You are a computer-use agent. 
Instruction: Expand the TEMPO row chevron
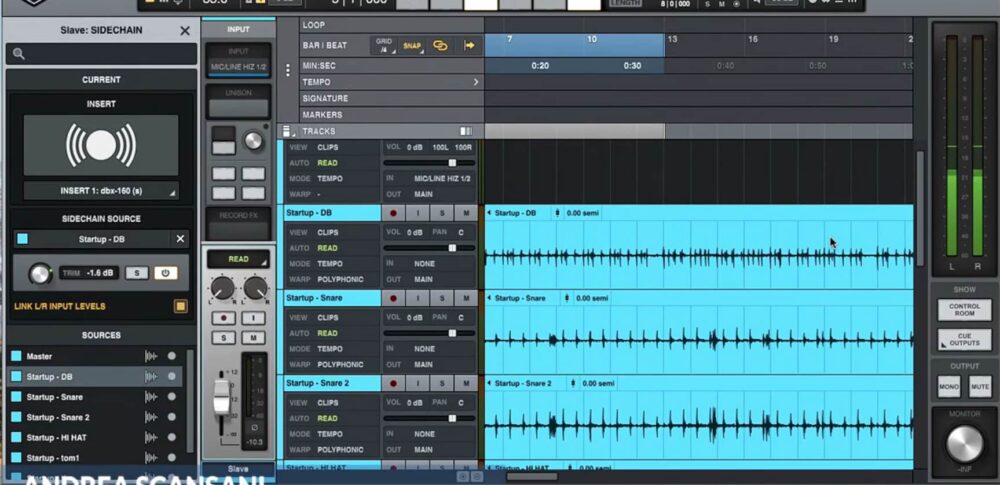click(476, 82)
